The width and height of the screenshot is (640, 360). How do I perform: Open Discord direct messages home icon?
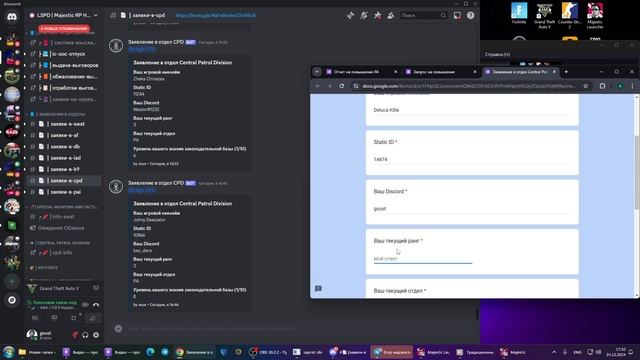(12, 17)
